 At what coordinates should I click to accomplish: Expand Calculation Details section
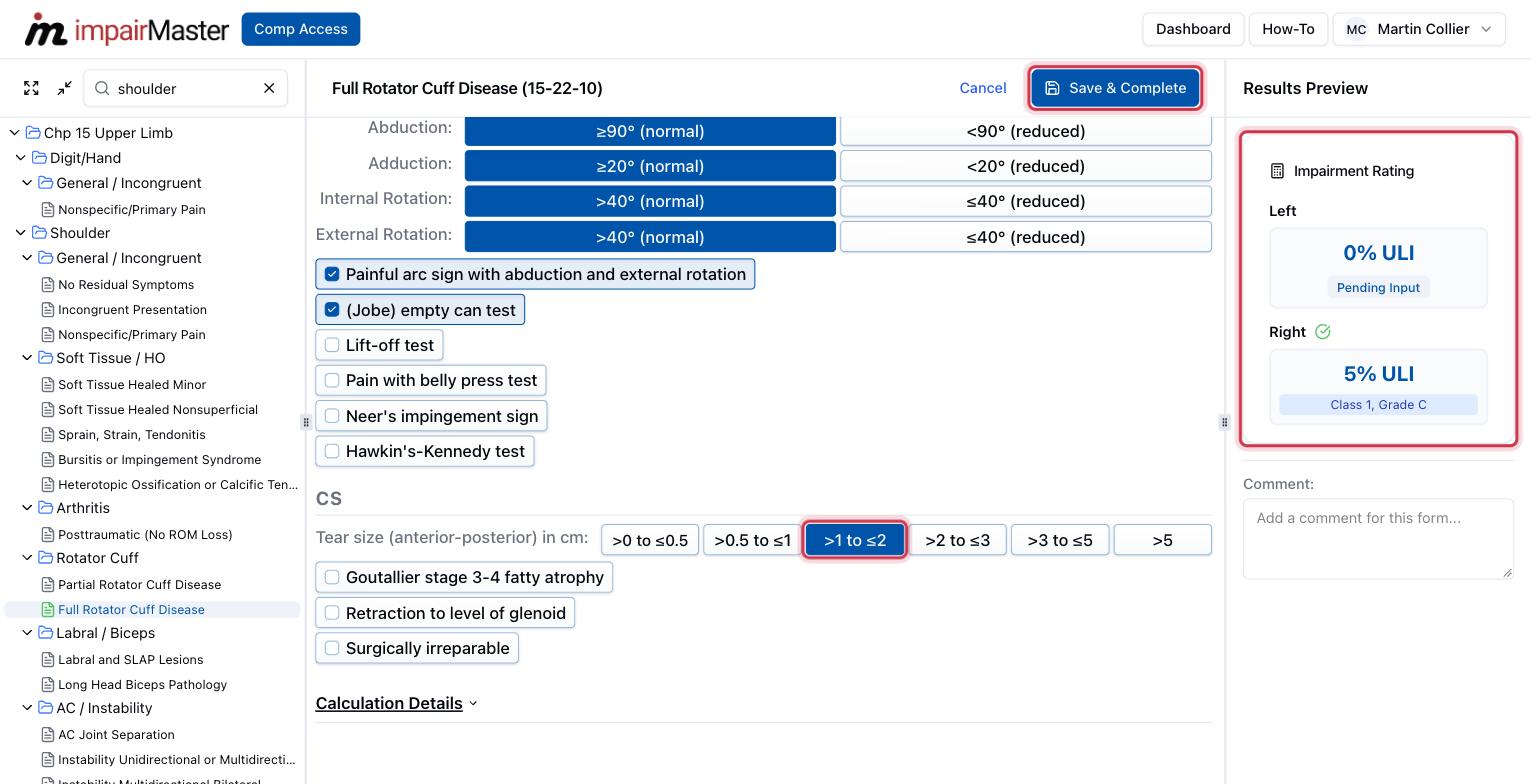[x=396, y=703]
